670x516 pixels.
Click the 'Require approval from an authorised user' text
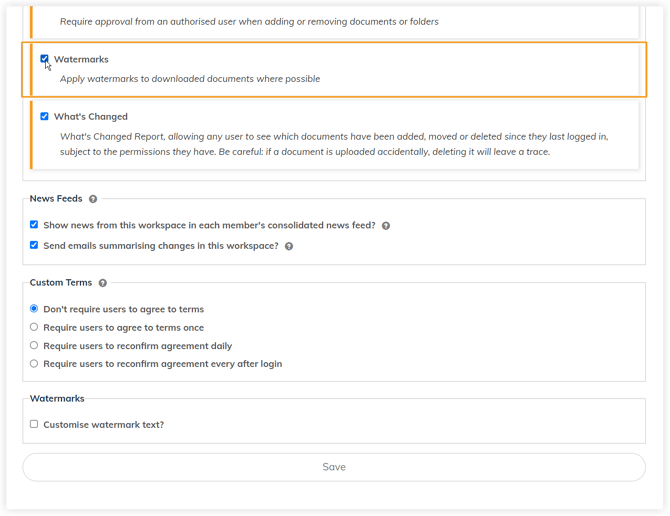click(249, 22)
